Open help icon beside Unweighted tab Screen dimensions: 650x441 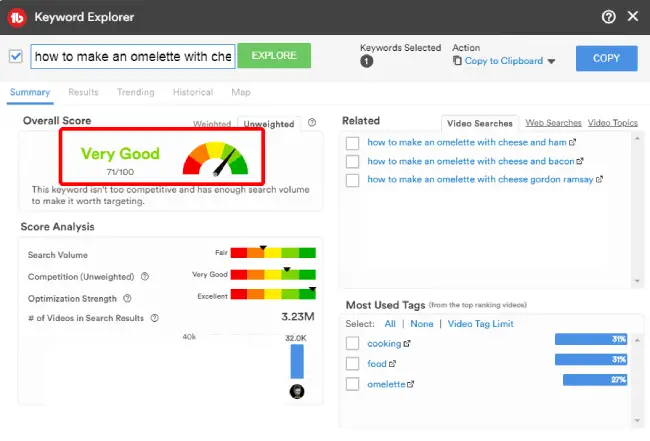coord(312,123)
